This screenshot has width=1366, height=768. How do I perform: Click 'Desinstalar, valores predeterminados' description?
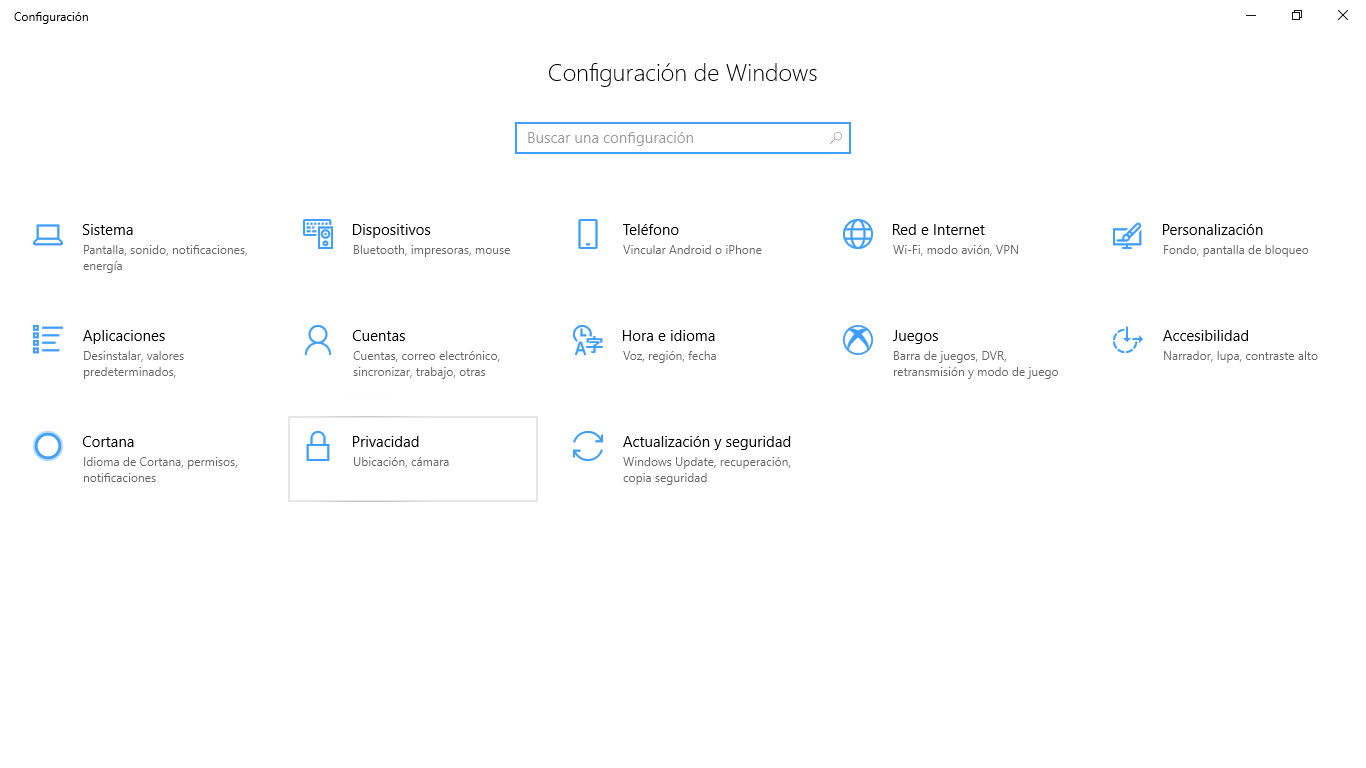(x=133, y=364)
